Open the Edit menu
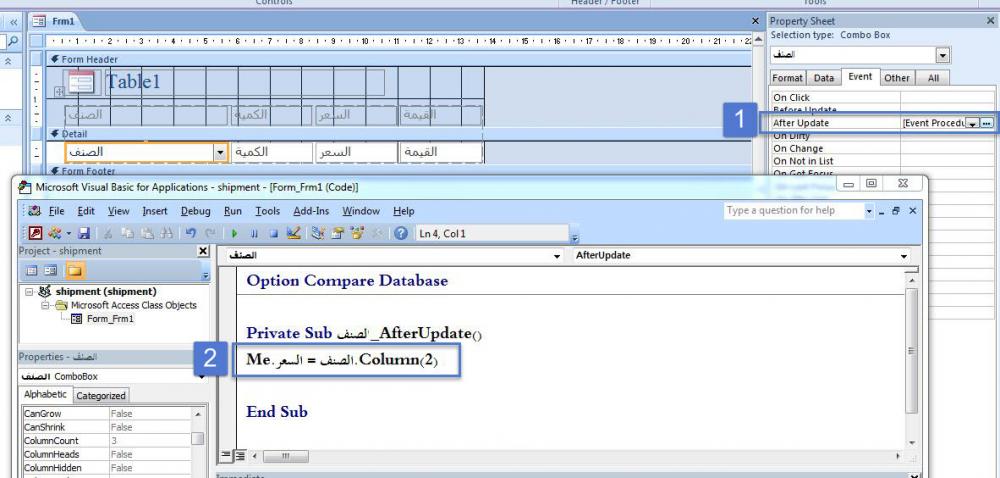This screenshot has height=478, width=1000. 86,211
